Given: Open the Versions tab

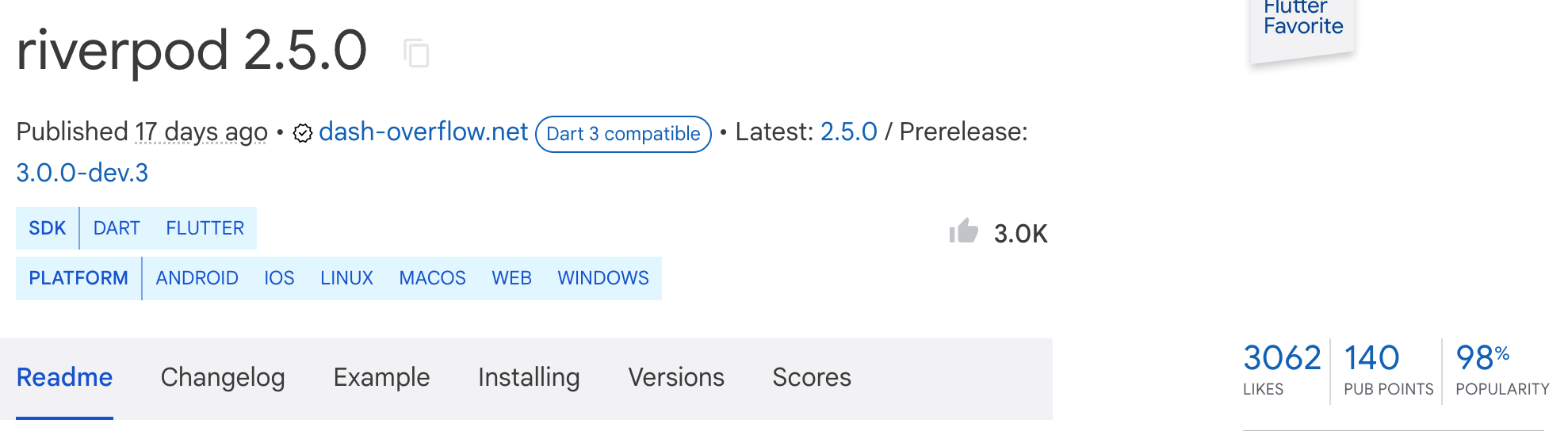Looking at the screenshot, I should (676, 378).
